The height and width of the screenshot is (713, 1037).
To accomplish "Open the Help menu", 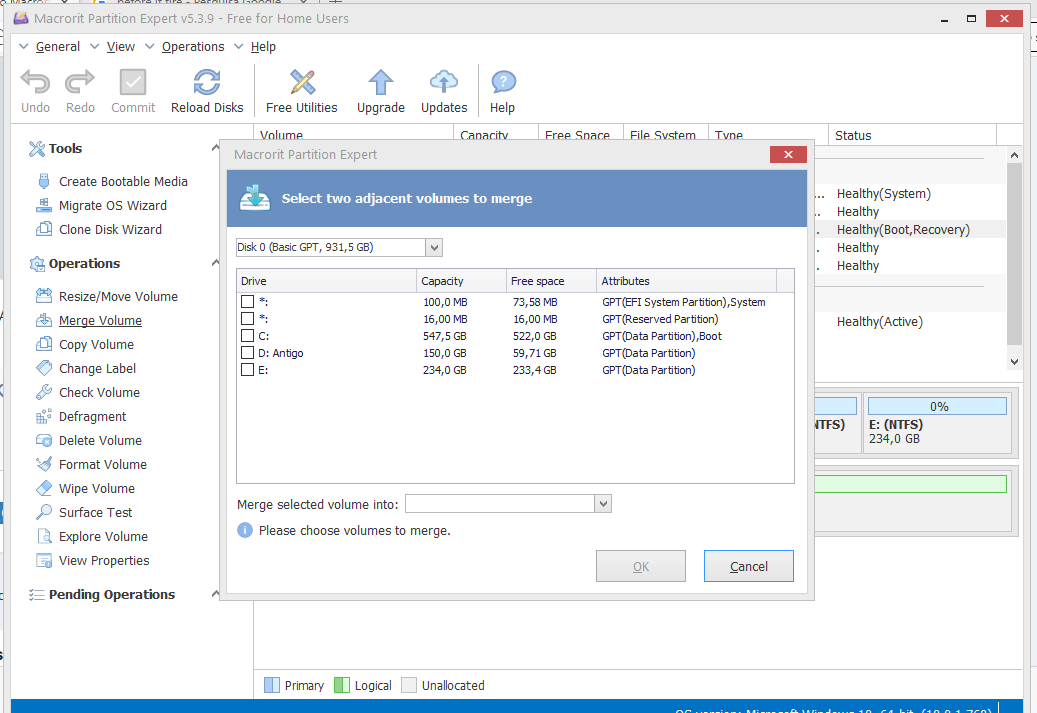I will tap(263, 46).
